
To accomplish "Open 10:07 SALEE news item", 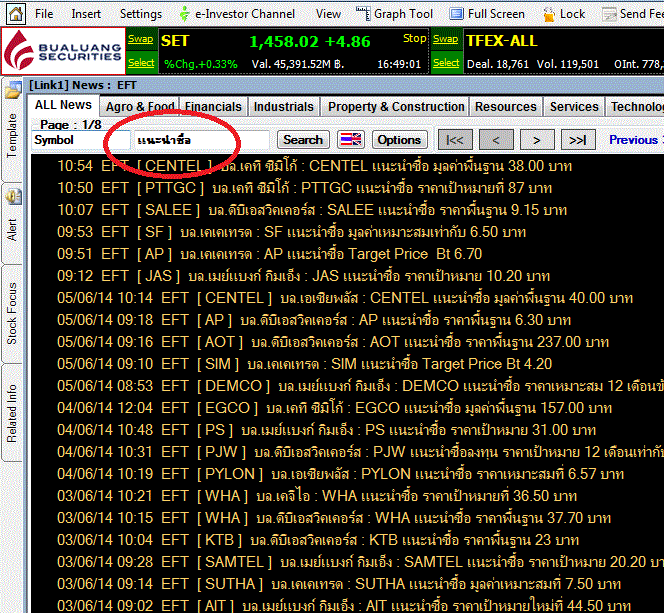I will pos(312,210).
